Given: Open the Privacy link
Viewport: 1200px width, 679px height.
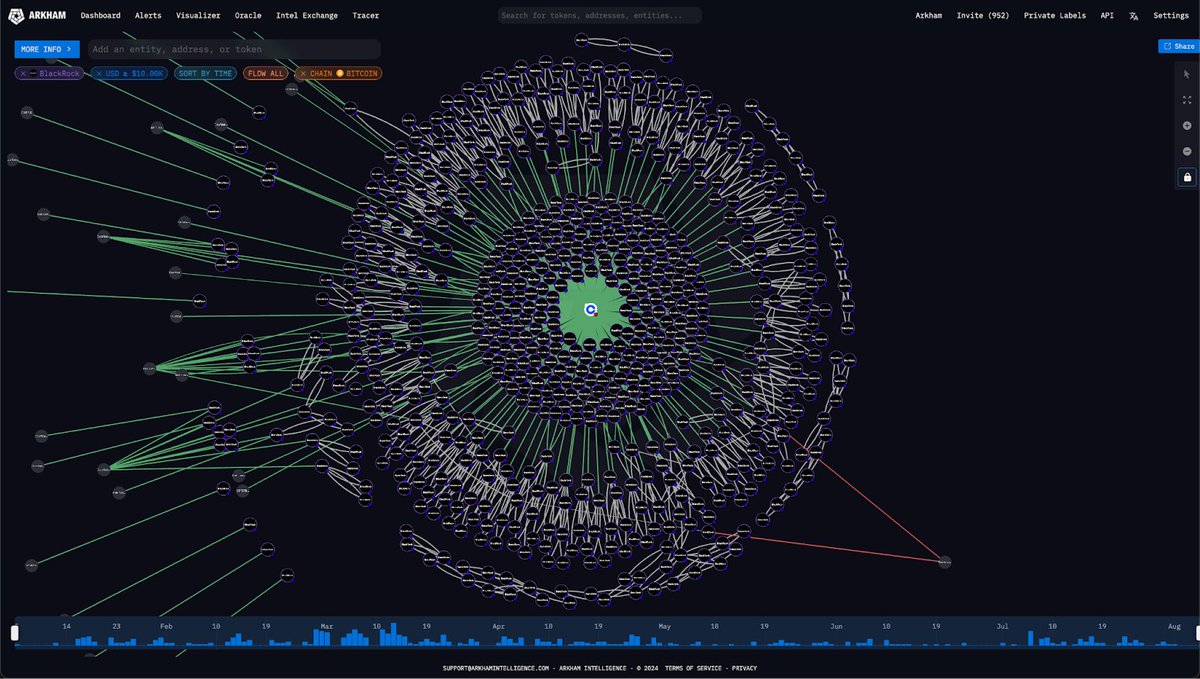Looking at the screenshot, I should pyautogui.click(x=744, y=667).
